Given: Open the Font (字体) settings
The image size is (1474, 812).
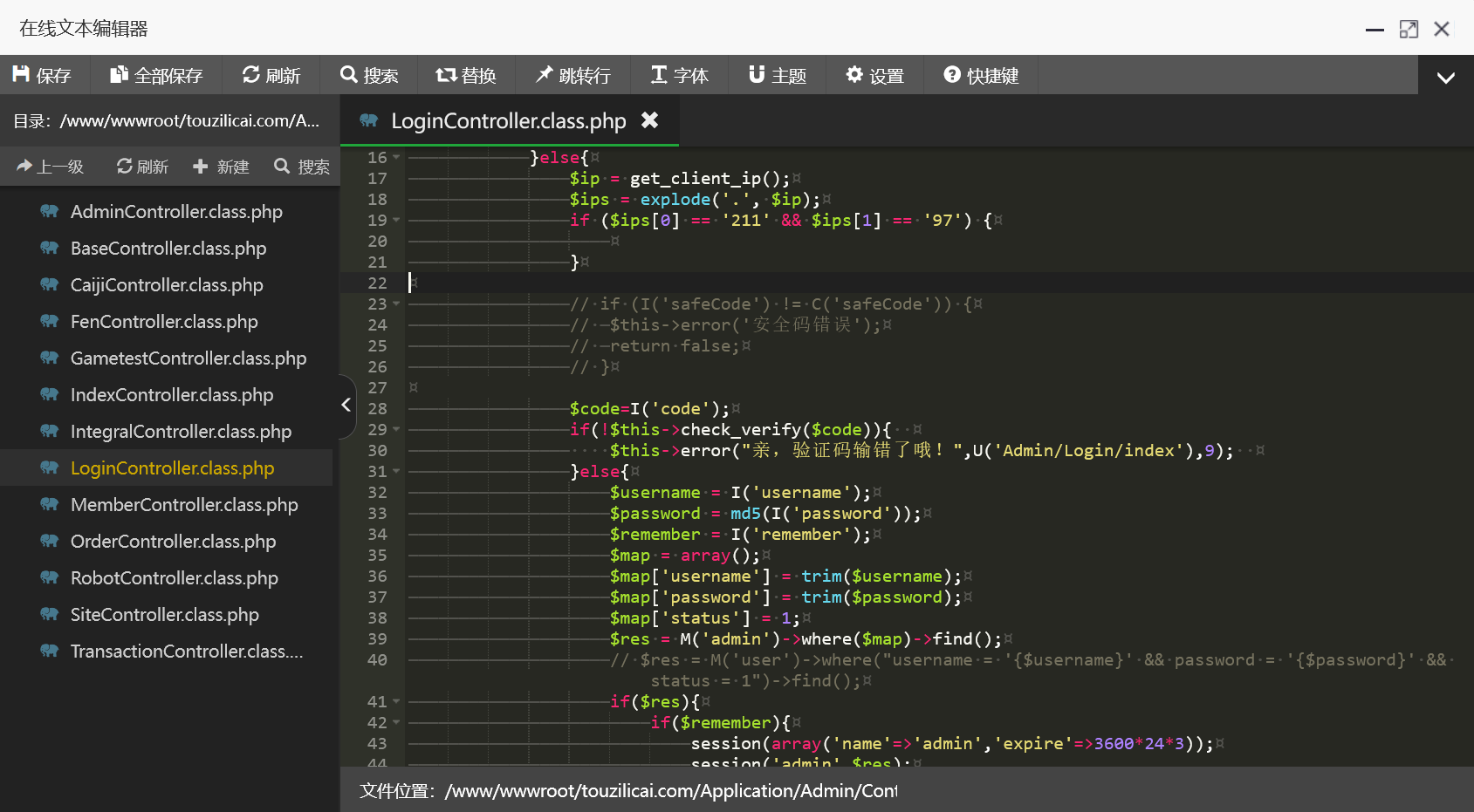Looking at the screenshot, I should 679,75.
